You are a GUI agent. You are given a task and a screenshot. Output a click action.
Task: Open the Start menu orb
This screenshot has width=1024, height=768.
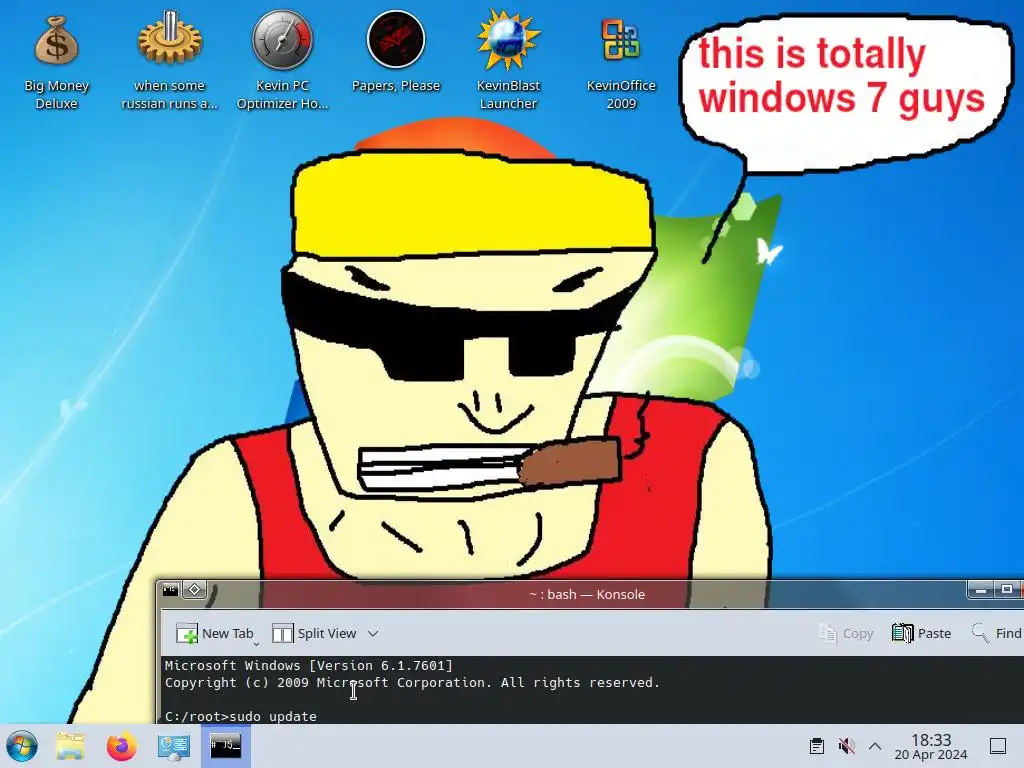tap(22, 746)
